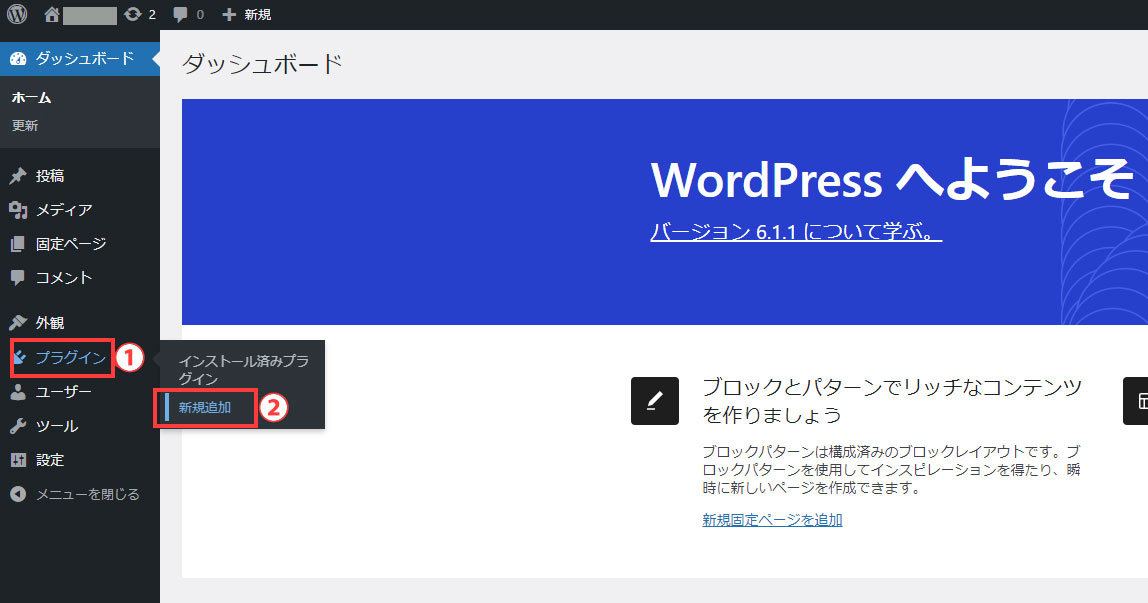Click the 外観 paintbrush icon
The image size is (1148, 603).
[x=18, y=323]
